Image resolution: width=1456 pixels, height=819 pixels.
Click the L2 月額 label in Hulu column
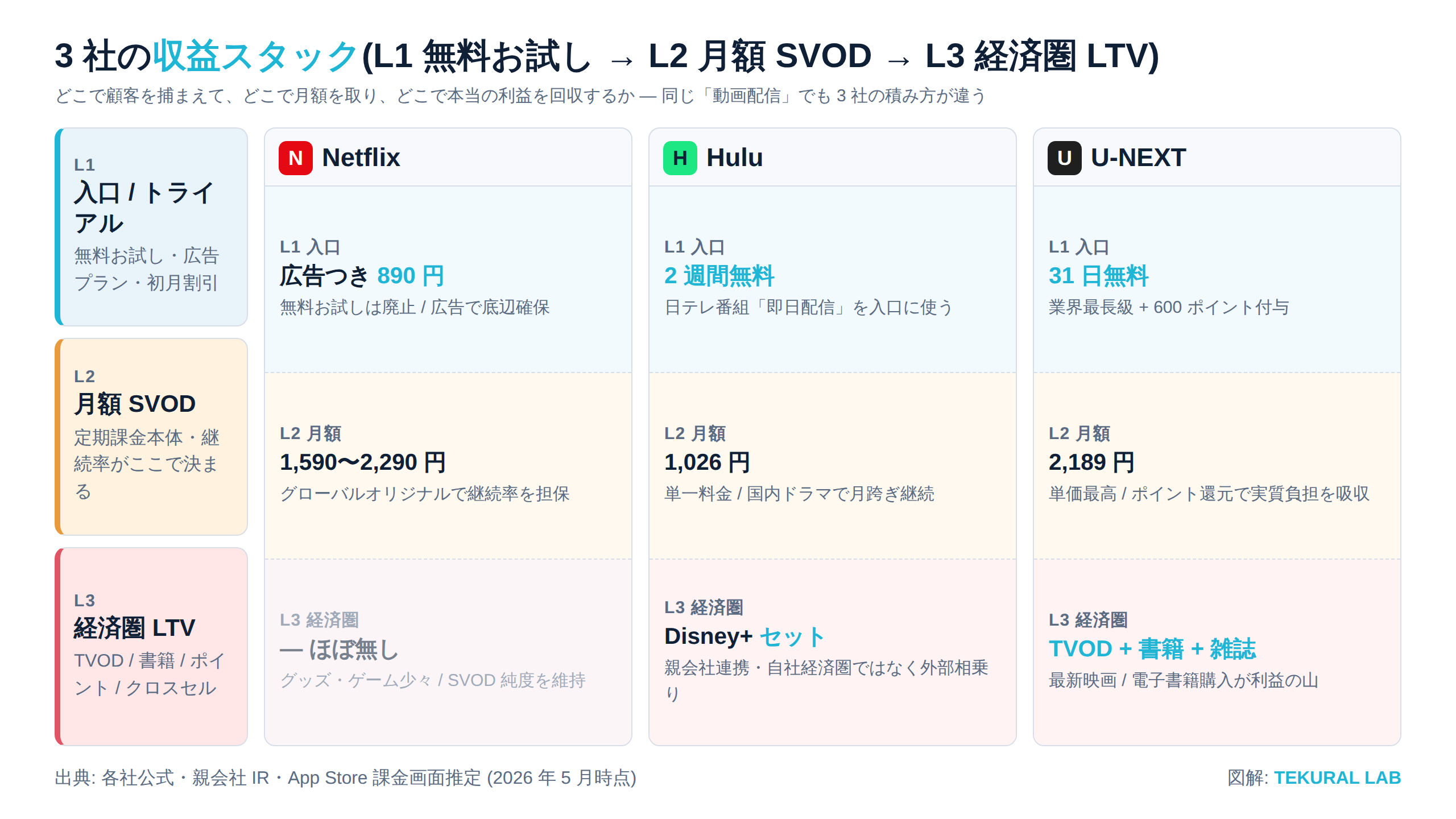tap(695, 433)
